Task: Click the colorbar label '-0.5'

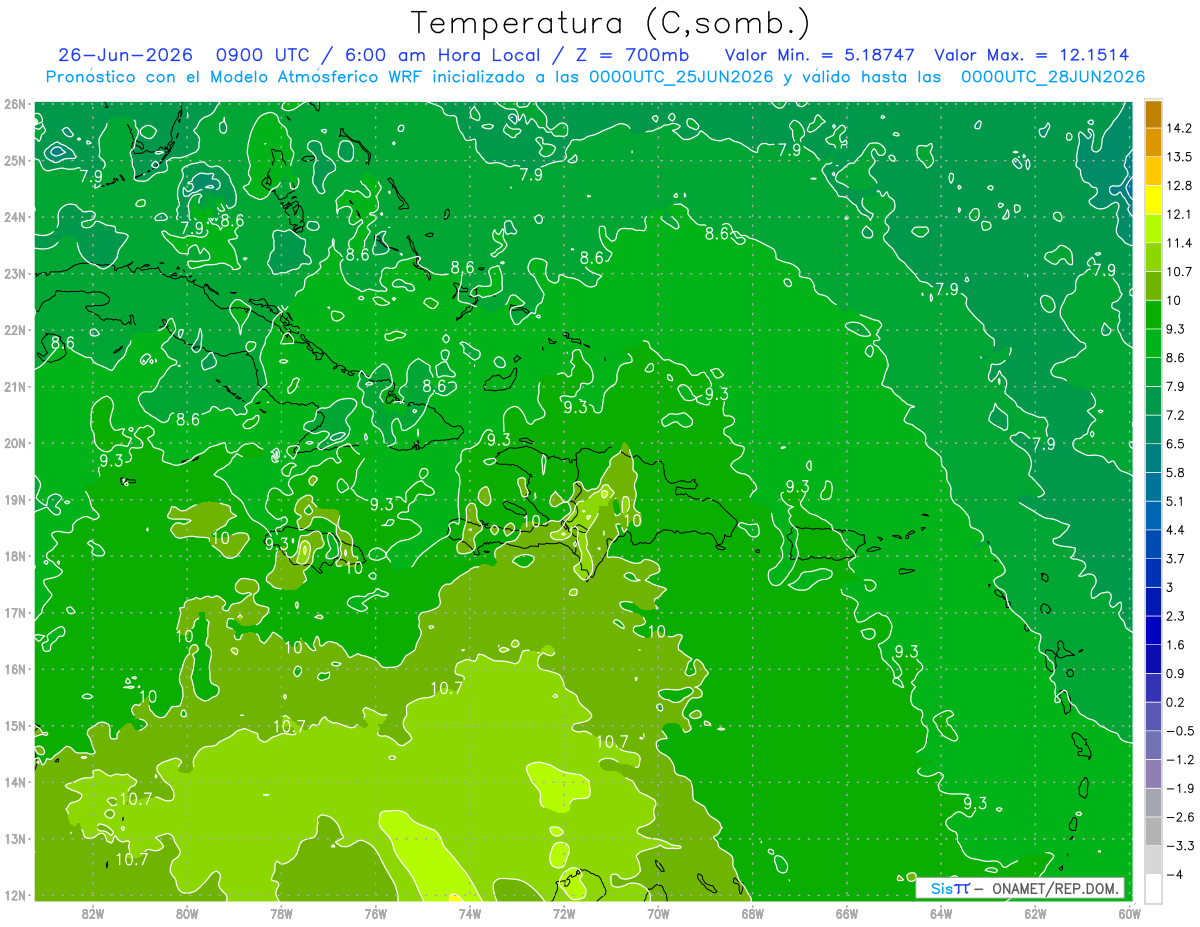Action: 1180,731
